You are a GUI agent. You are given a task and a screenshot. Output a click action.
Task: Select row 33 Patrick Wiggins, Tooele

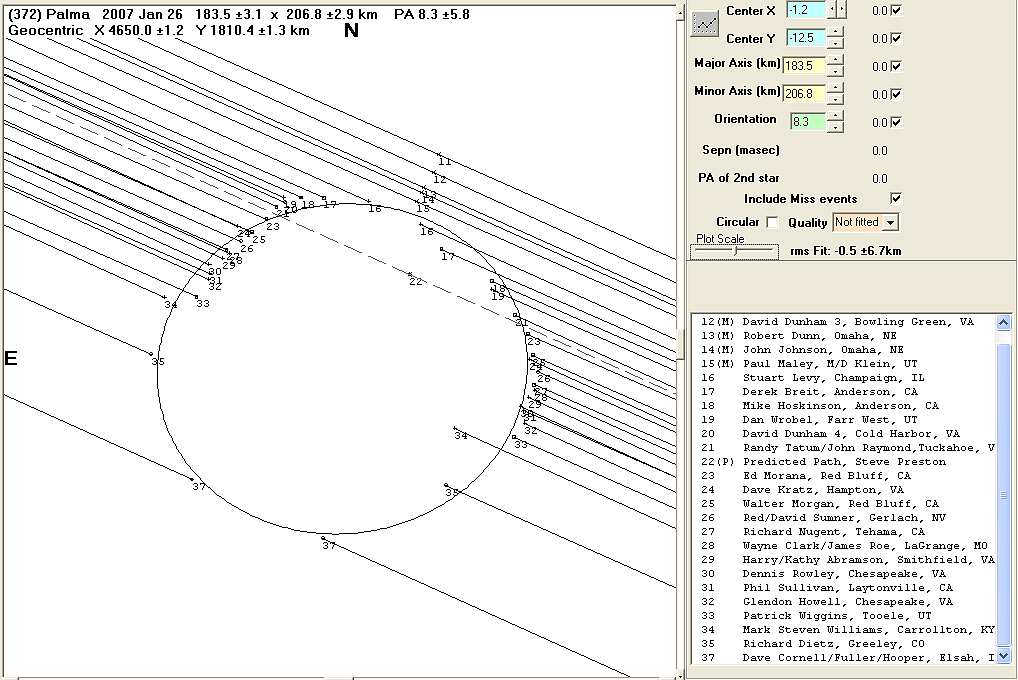click(x=843, y=616)
